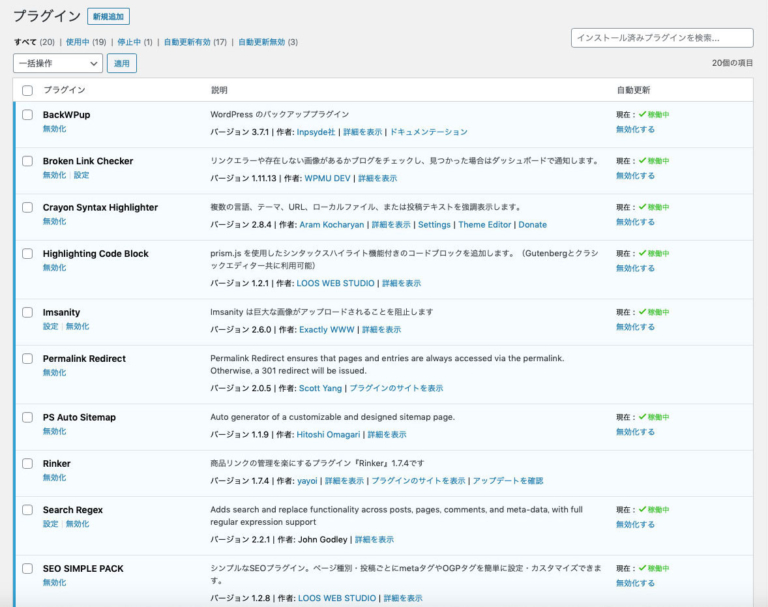The height and width of the screenshot is (607, 768).
Task: Tick the Highlighting Code Block checkbox
Action: [x=27, y=254]
